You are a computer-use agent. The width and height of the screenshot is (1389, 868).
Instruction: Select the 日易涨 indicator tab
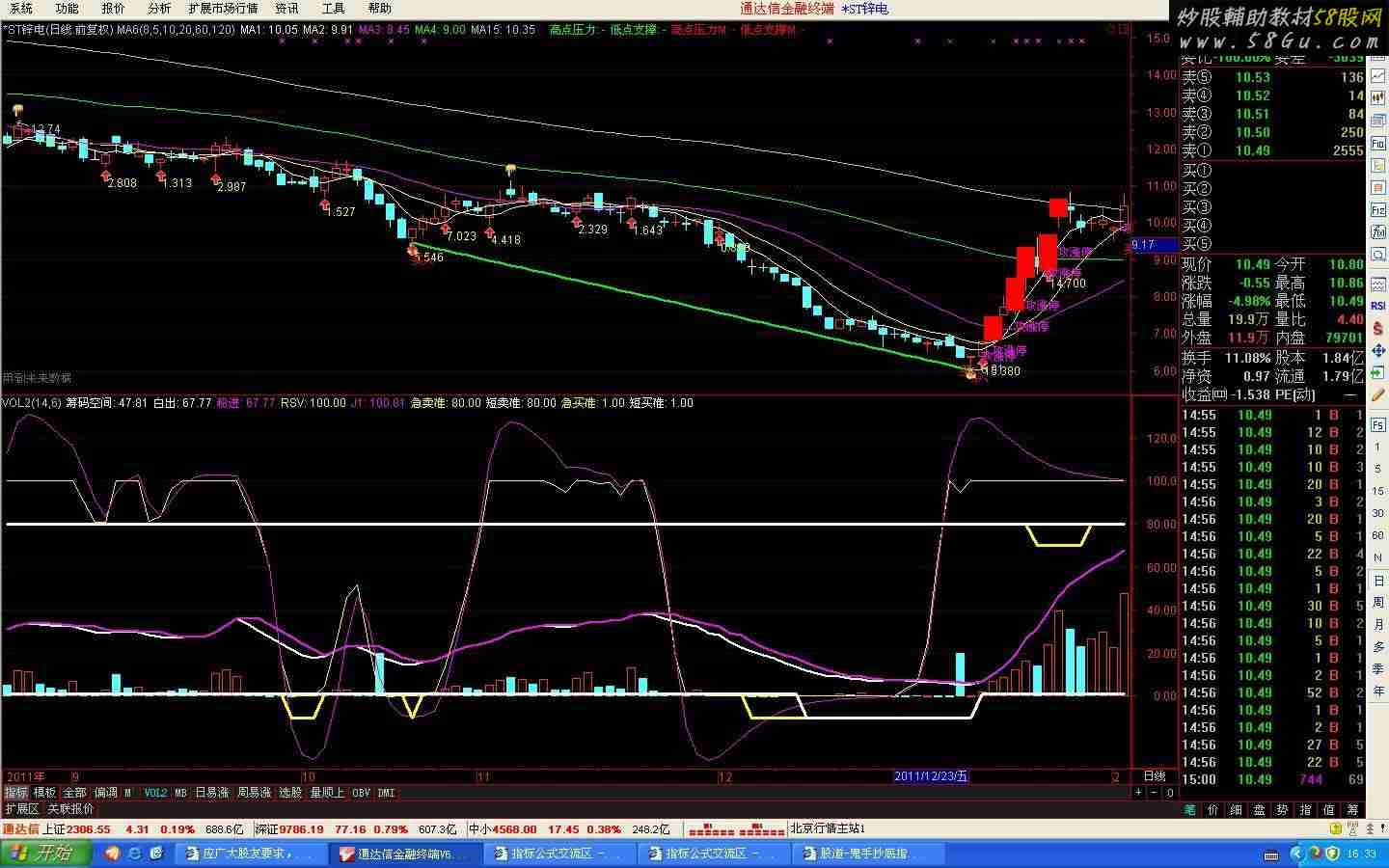pos(212,793)
